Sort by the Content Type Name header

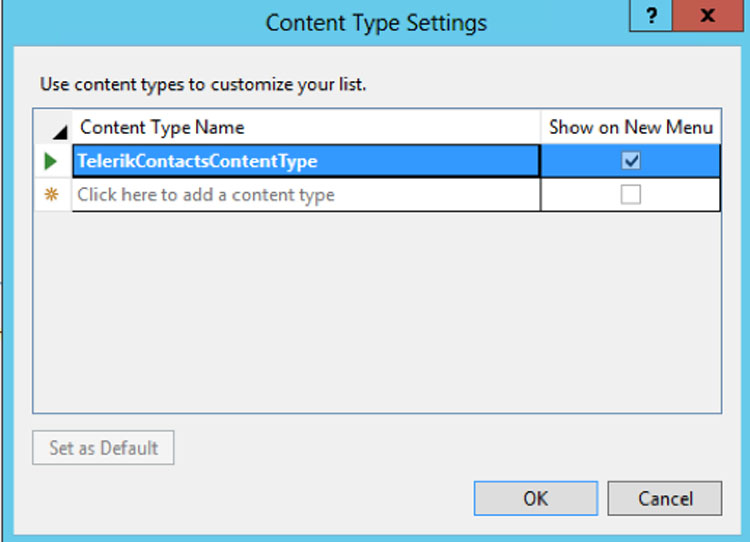306,127
